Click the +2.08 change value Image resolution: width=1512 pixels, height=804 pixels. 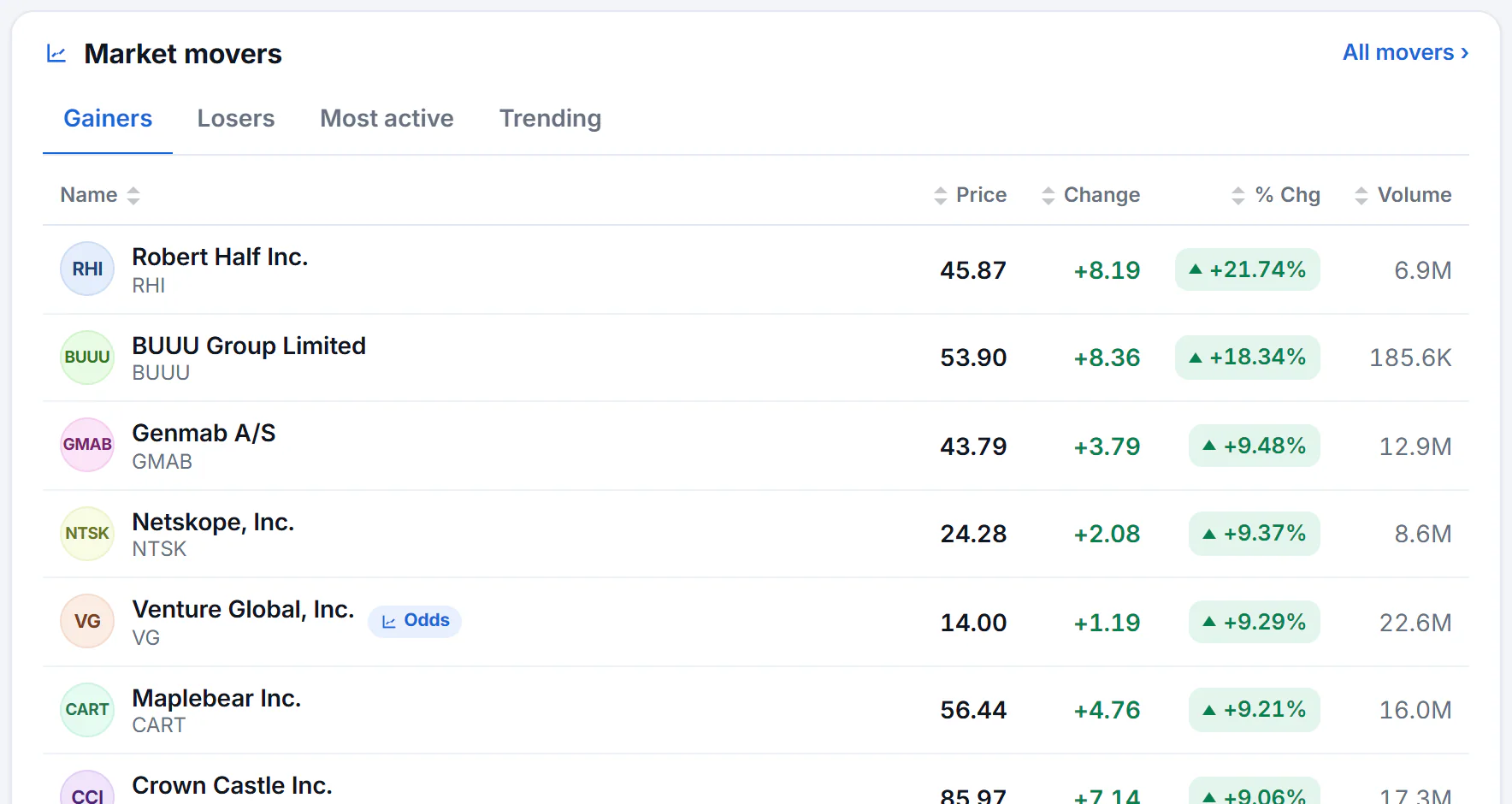[x=1107, y=534]
